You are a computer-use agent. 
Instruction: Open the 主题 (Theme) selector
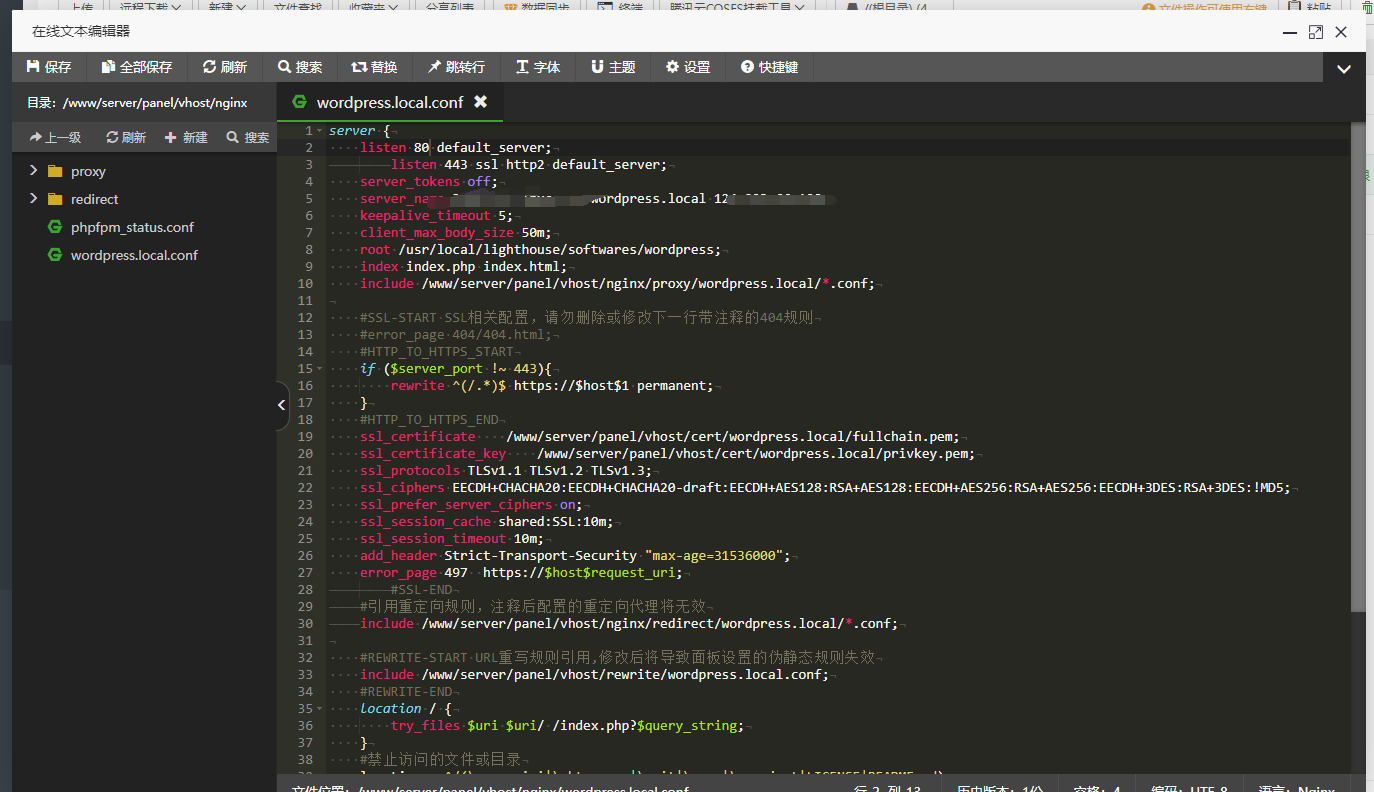pos(613,67)
